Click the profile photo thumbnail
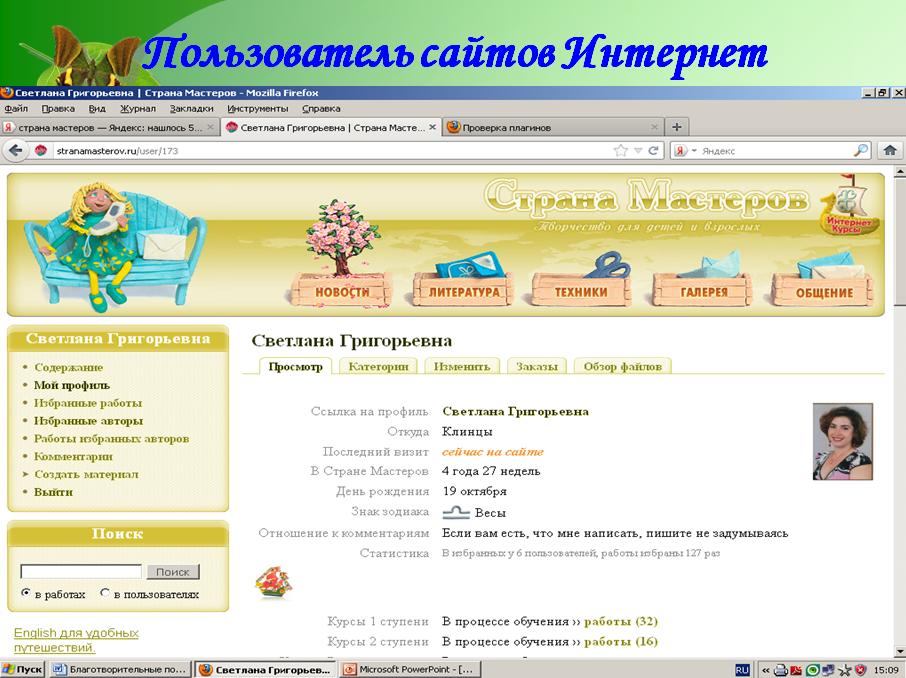906x678 pixels. tap(842, 442)
